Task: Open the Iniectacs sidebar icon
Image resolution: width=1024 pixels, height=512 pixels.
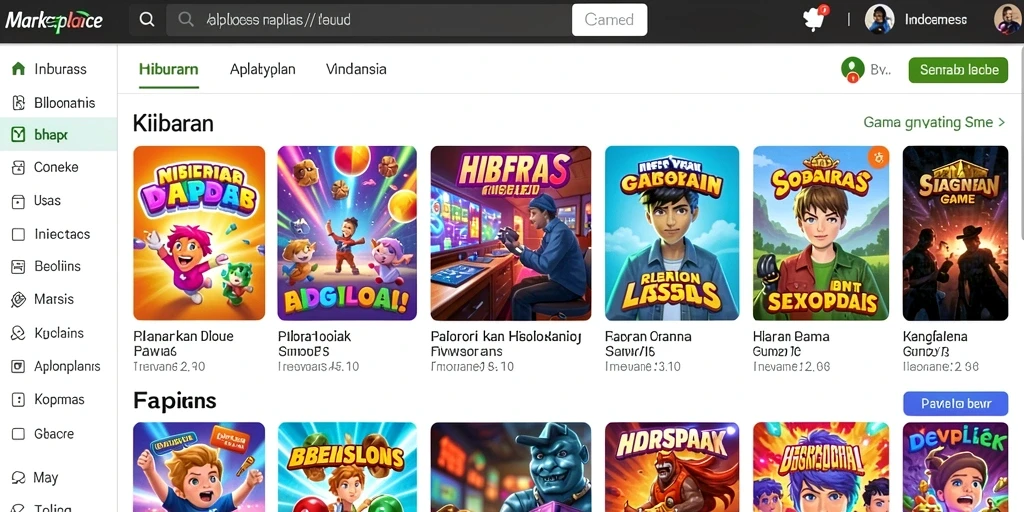Action: coord(18,234)
